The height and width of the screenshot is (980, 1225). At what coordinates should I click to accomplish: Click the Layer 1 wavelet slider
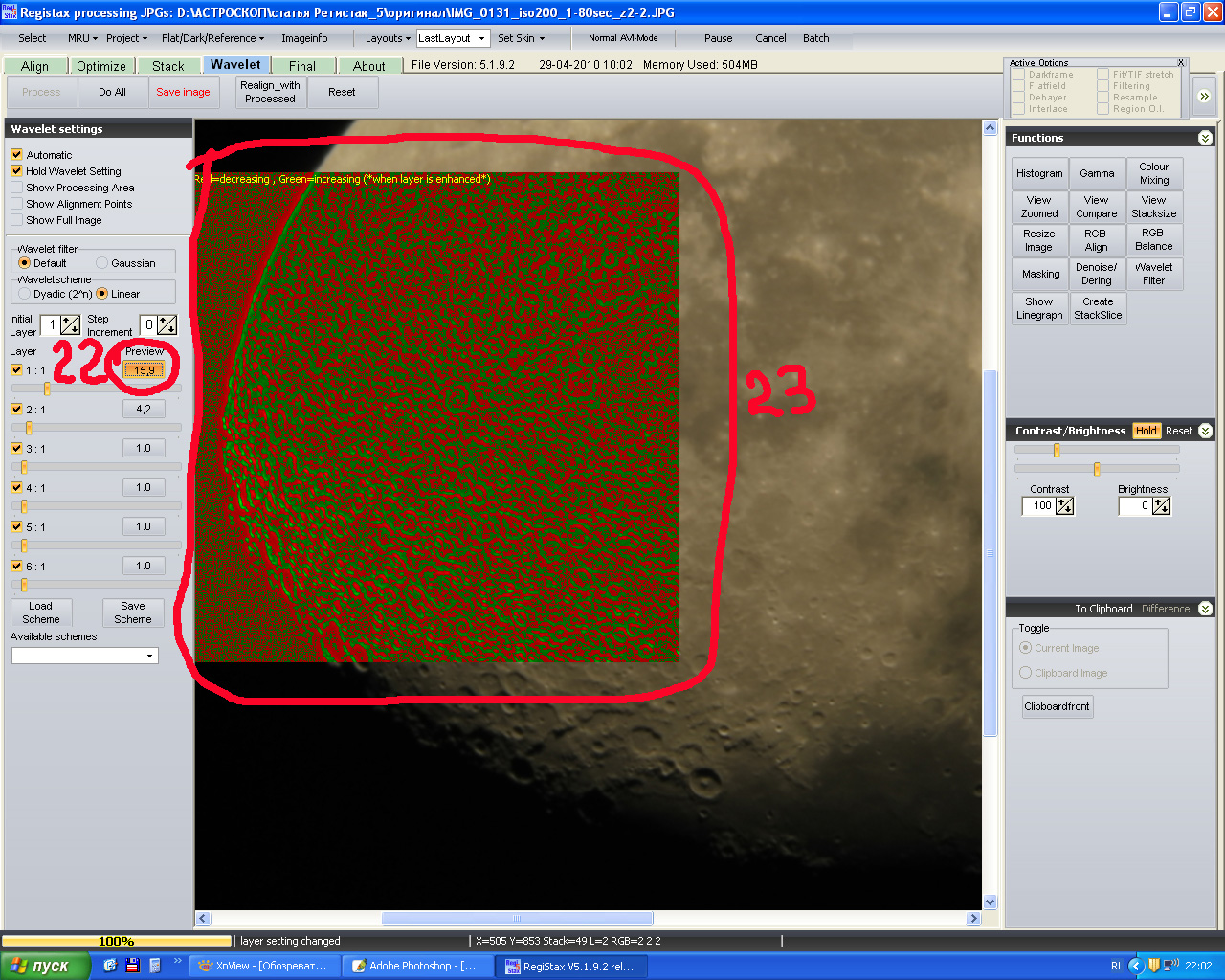click(47, 389)
